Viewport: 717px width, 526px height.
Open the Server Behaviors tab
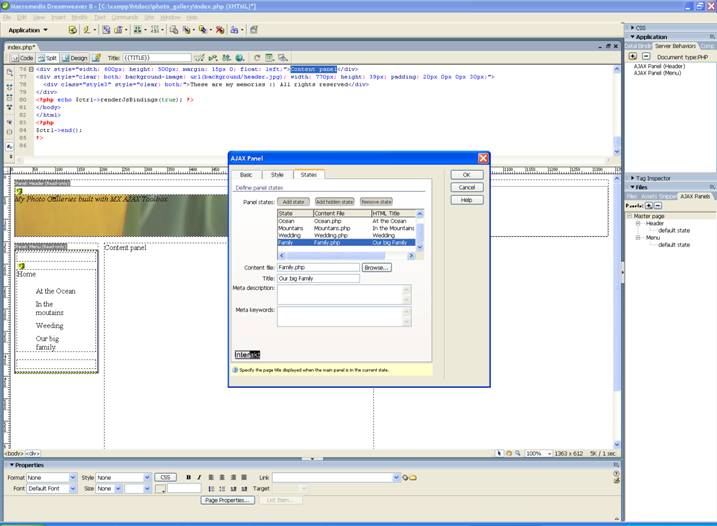[x=674, y=46]
